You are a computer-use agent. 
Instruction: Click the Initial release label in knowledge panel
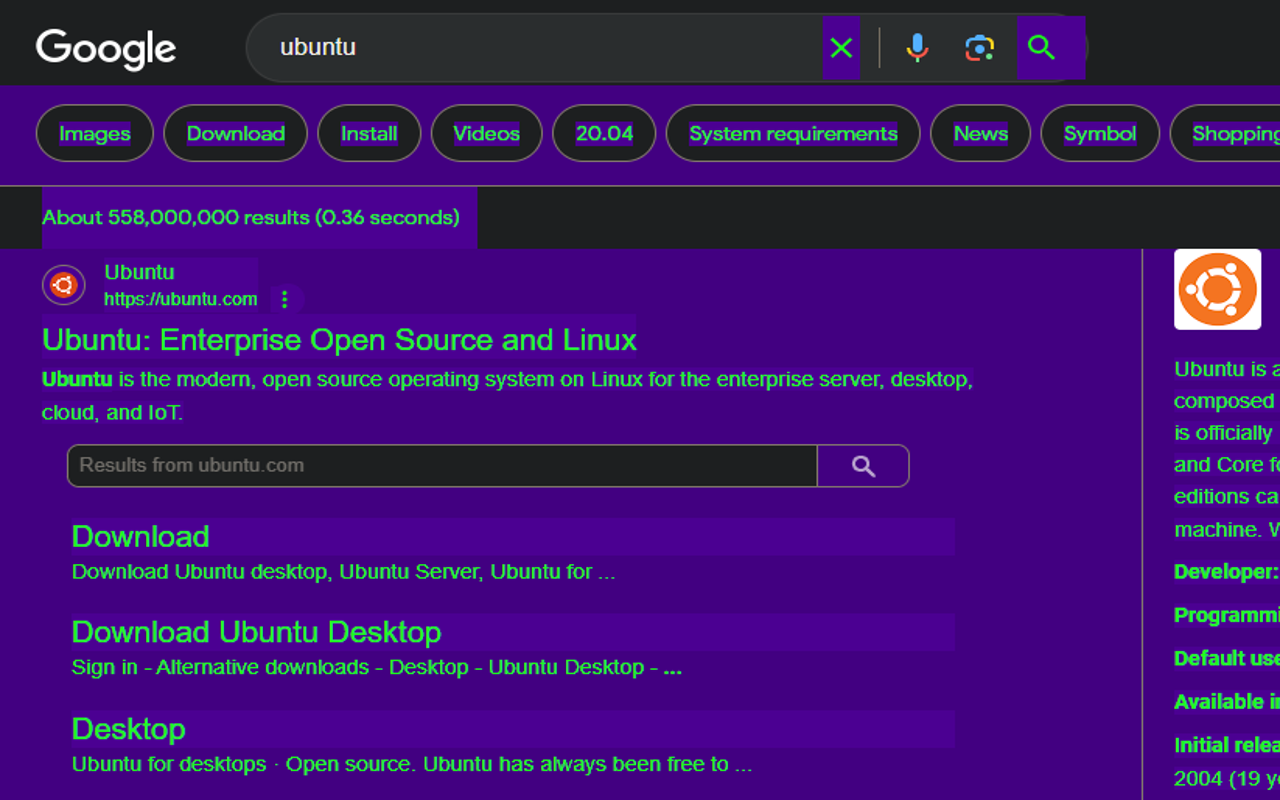click(1226, 745)
